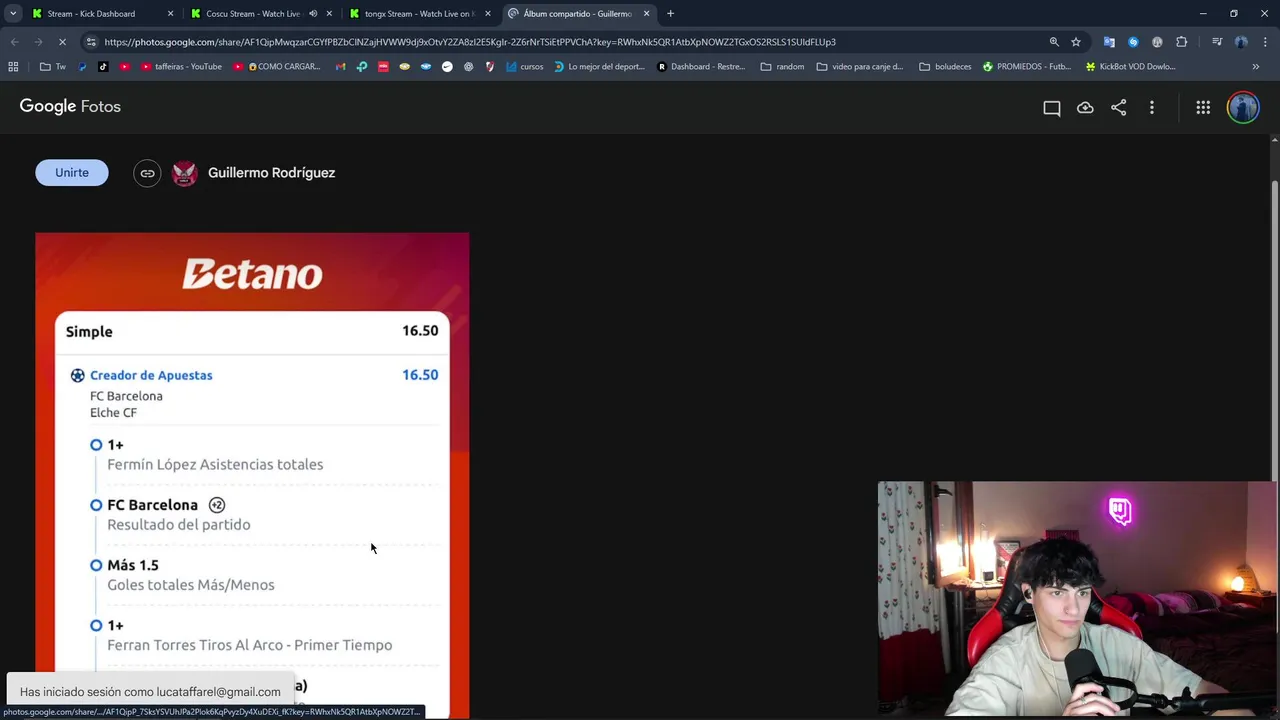Open the Google apps grid launcher

coord(1203,108)
